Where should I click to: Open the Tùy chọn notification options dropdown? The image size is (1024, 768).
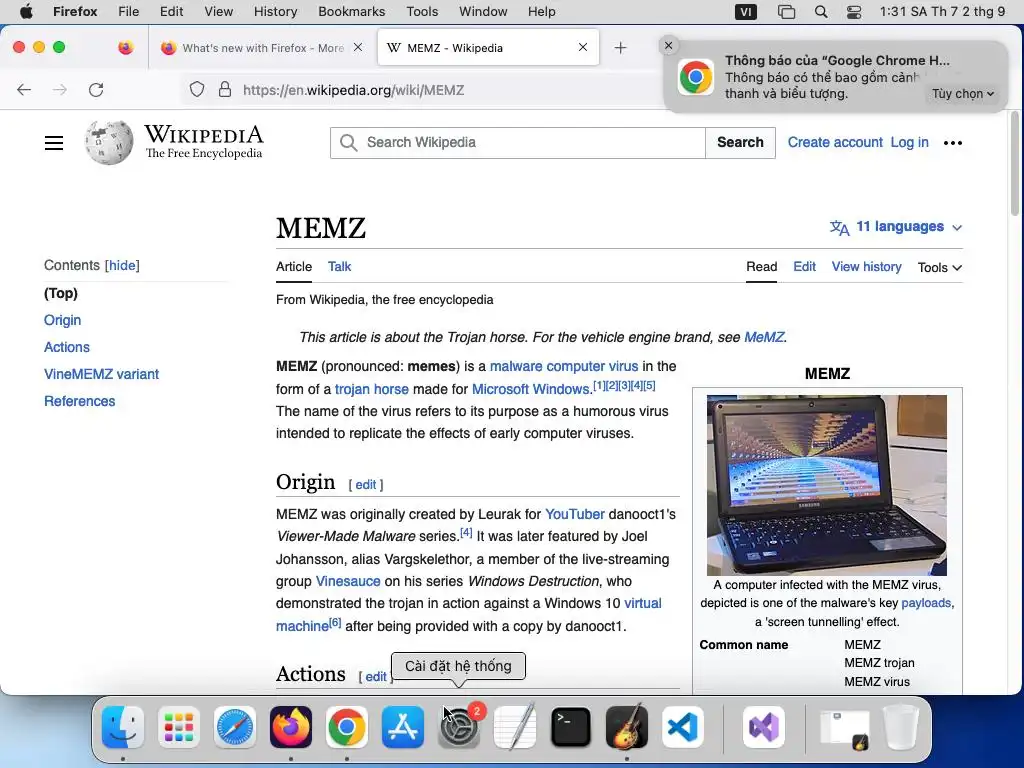(963, 94)
